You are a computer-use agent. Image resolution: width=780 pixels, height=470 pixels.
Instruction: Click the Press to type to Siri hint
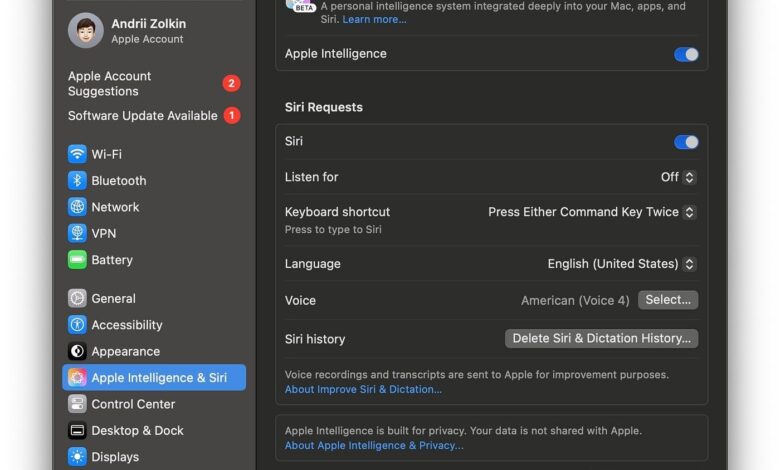click(x=333, y=229)
